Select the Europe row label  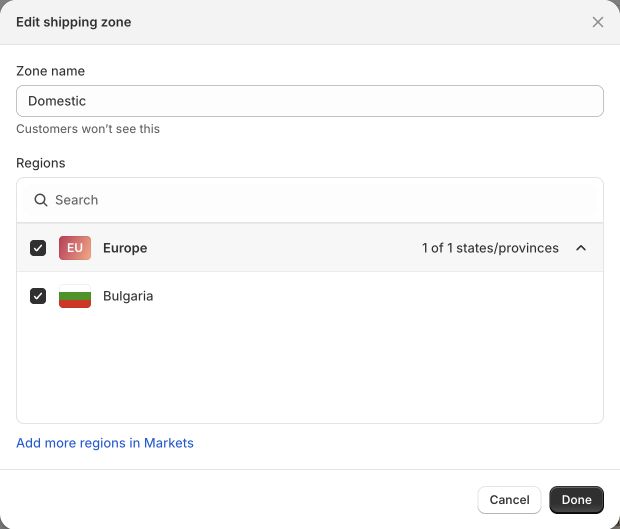[x=125, y=248]
